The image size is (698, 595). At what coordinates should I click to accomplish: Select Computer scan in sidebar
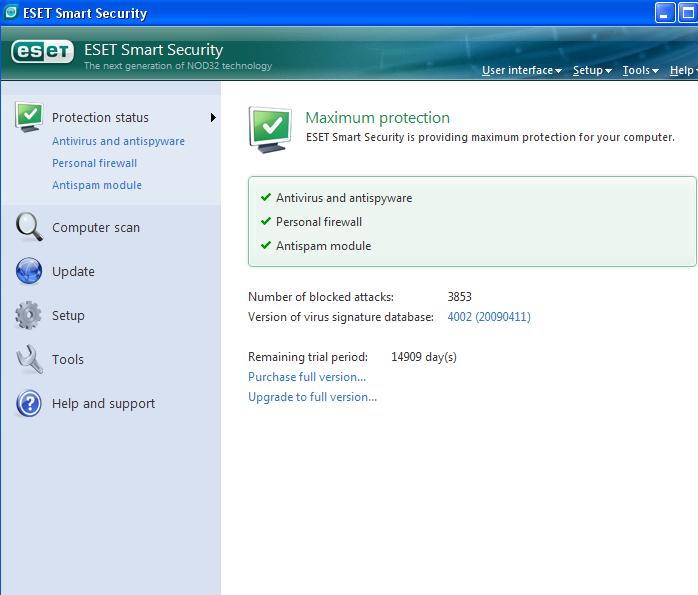(96, 227)
